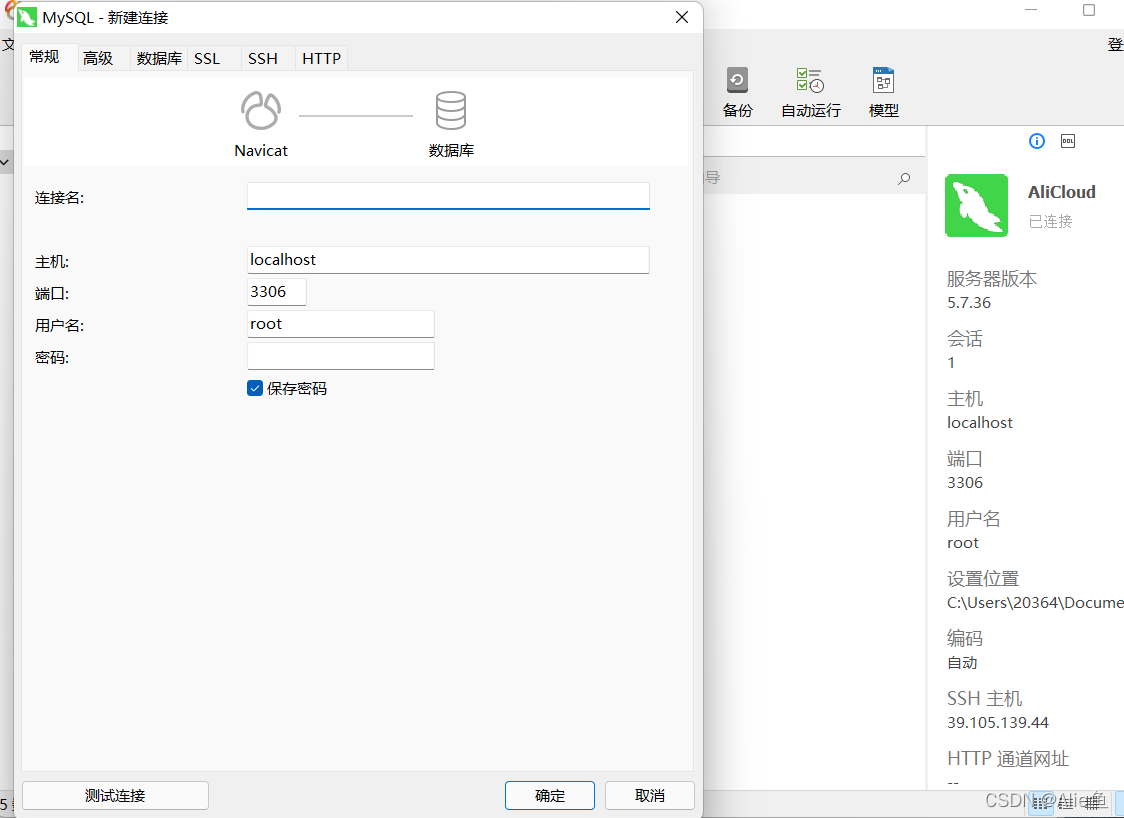Click localhost value in the info panel
This screenshot has width=1124, height=818.
980,423
